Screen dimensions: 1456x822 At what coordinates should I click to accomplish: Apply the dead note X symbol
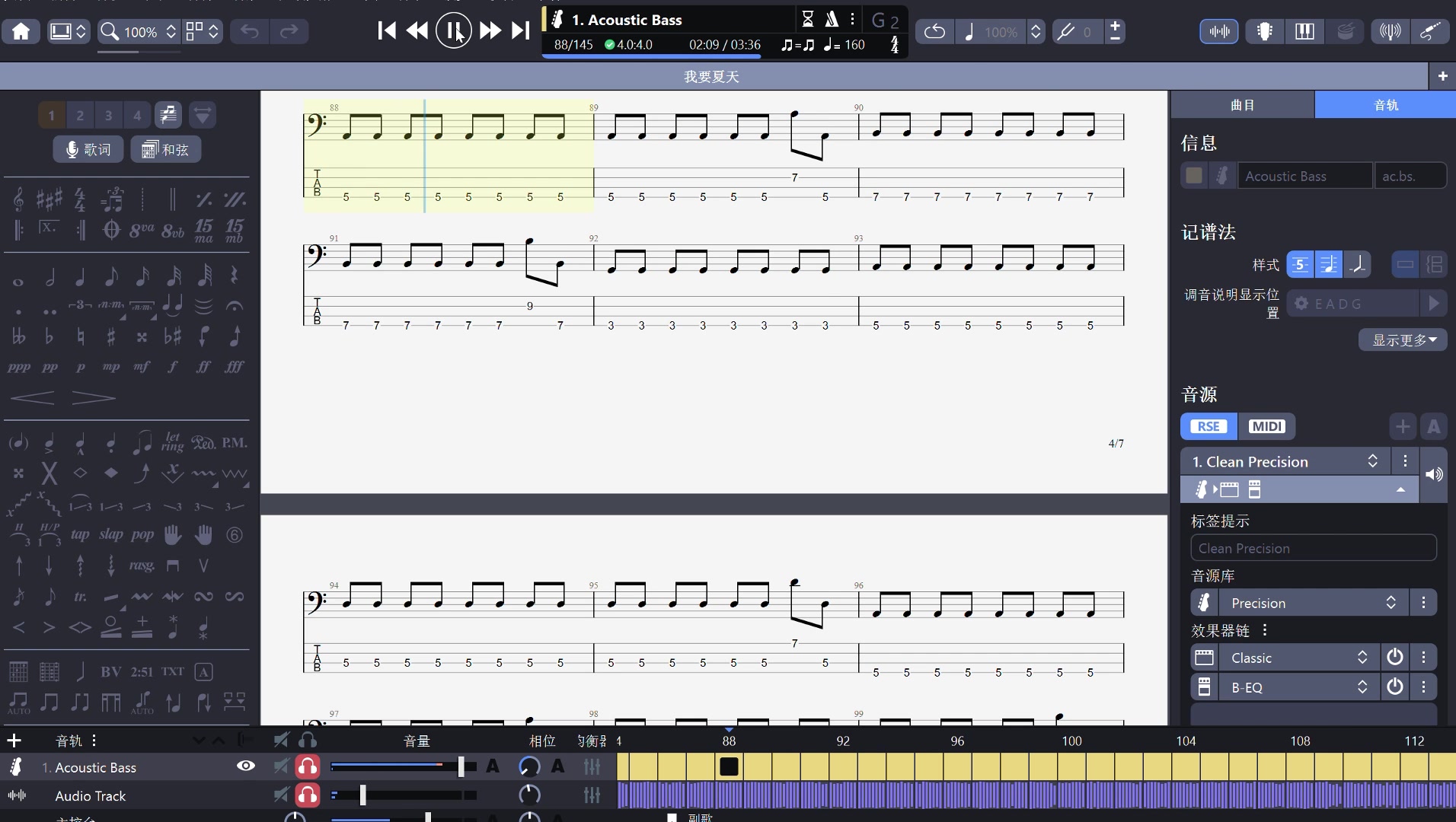tap(49, 473)
